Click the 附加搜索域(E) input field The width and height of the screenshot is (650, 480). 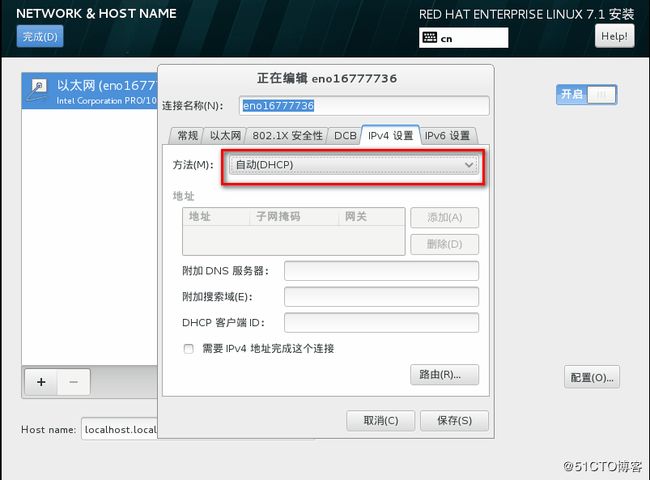click(381, 297)
